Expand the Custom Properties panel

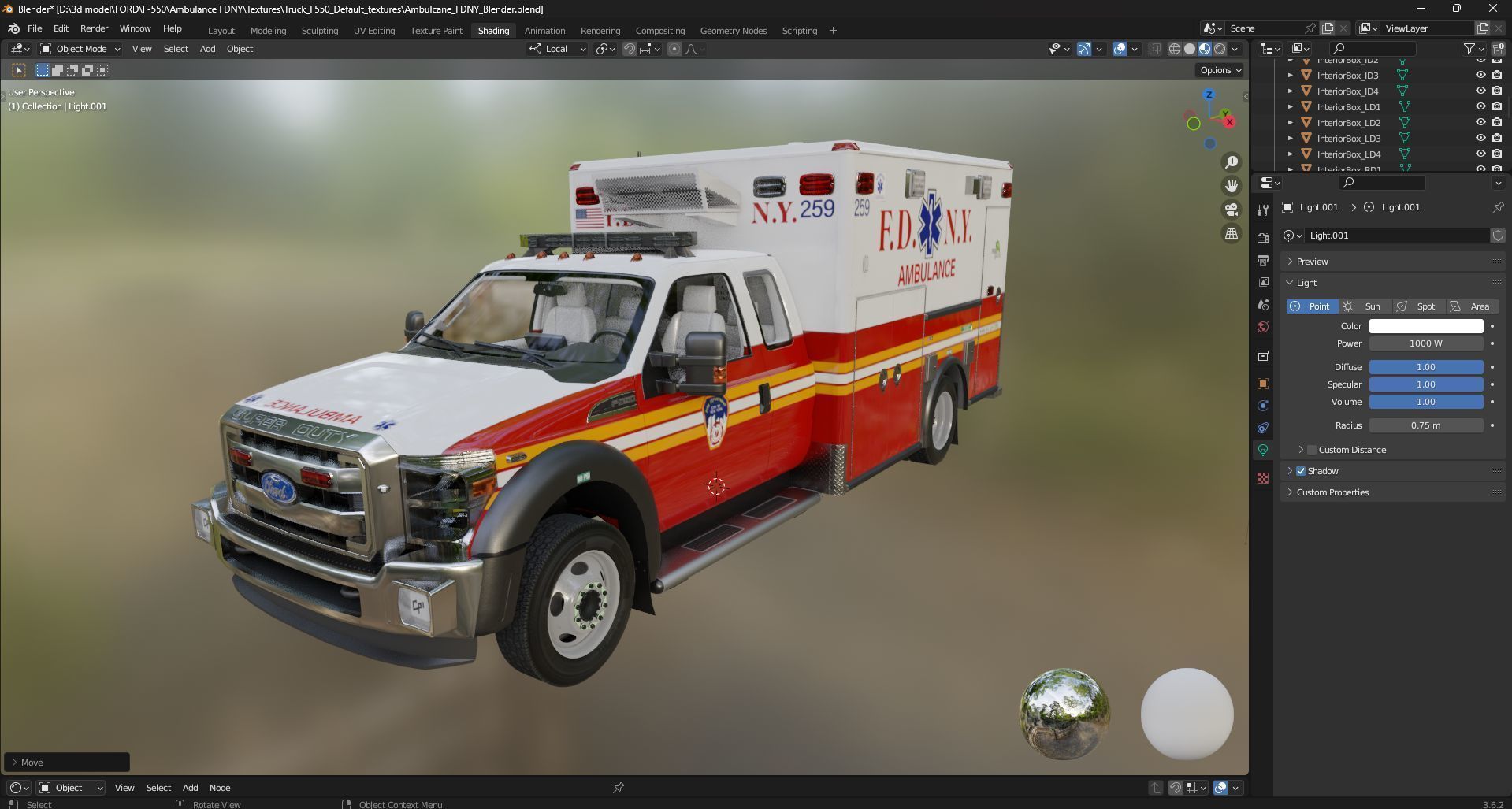pos(1393,492)
